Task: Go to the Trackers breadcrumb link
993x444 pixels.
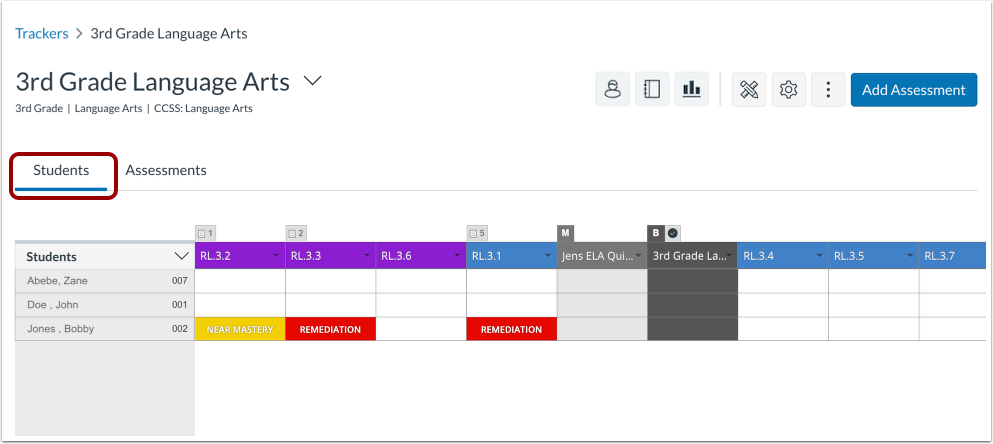Action: [x=42, y=34]
